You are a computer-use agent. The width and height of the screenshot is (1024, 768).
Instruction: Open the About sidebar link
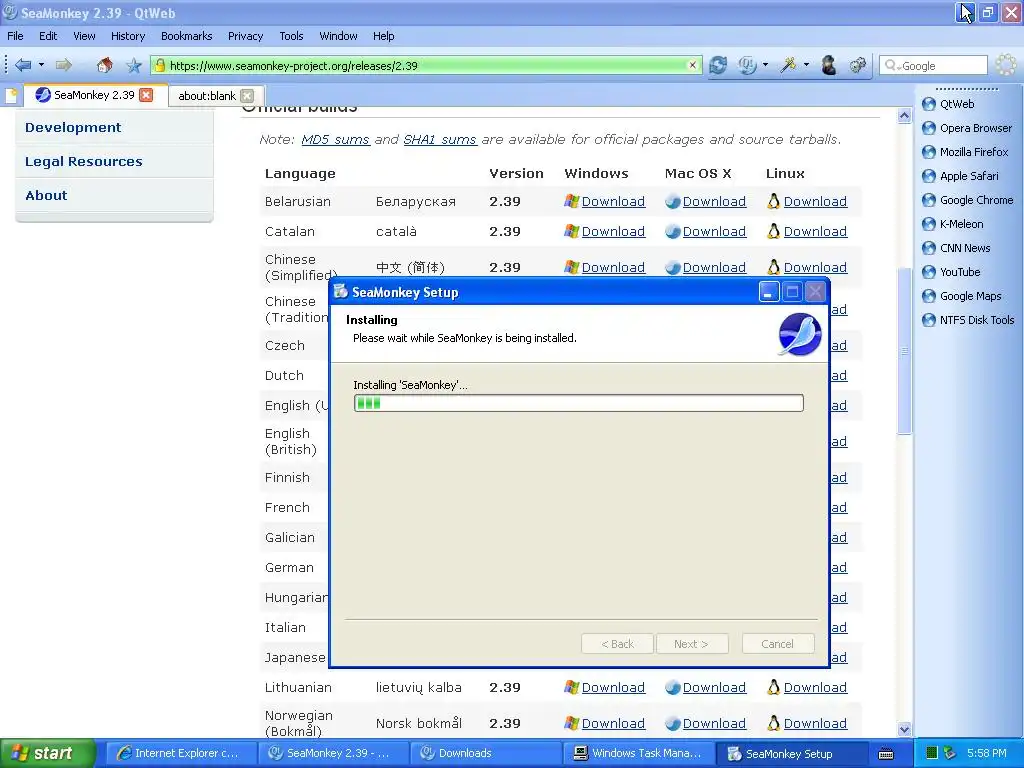tap(46, 195)
